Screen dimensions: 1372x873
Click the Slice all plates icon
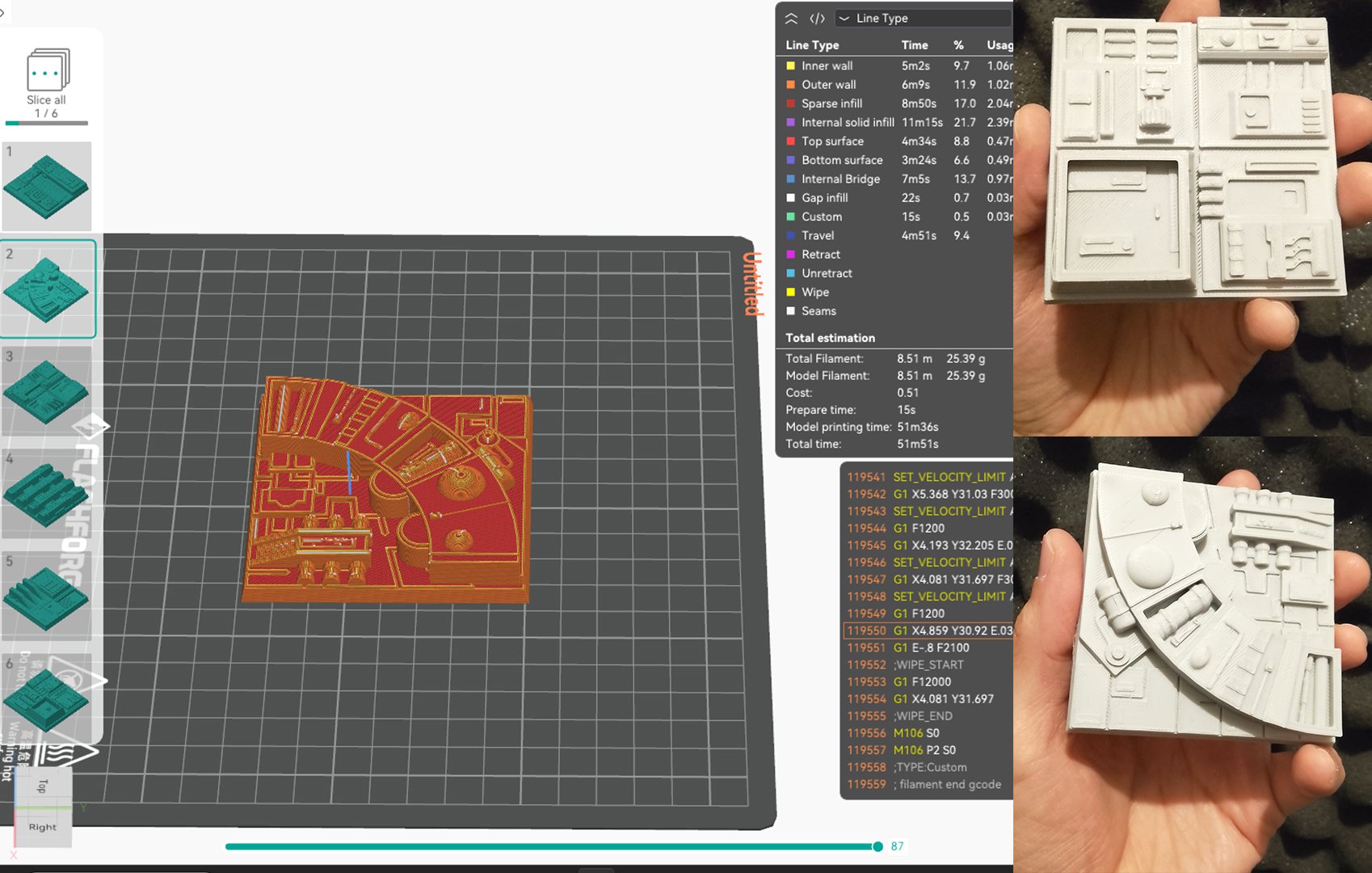pos(47,70)
